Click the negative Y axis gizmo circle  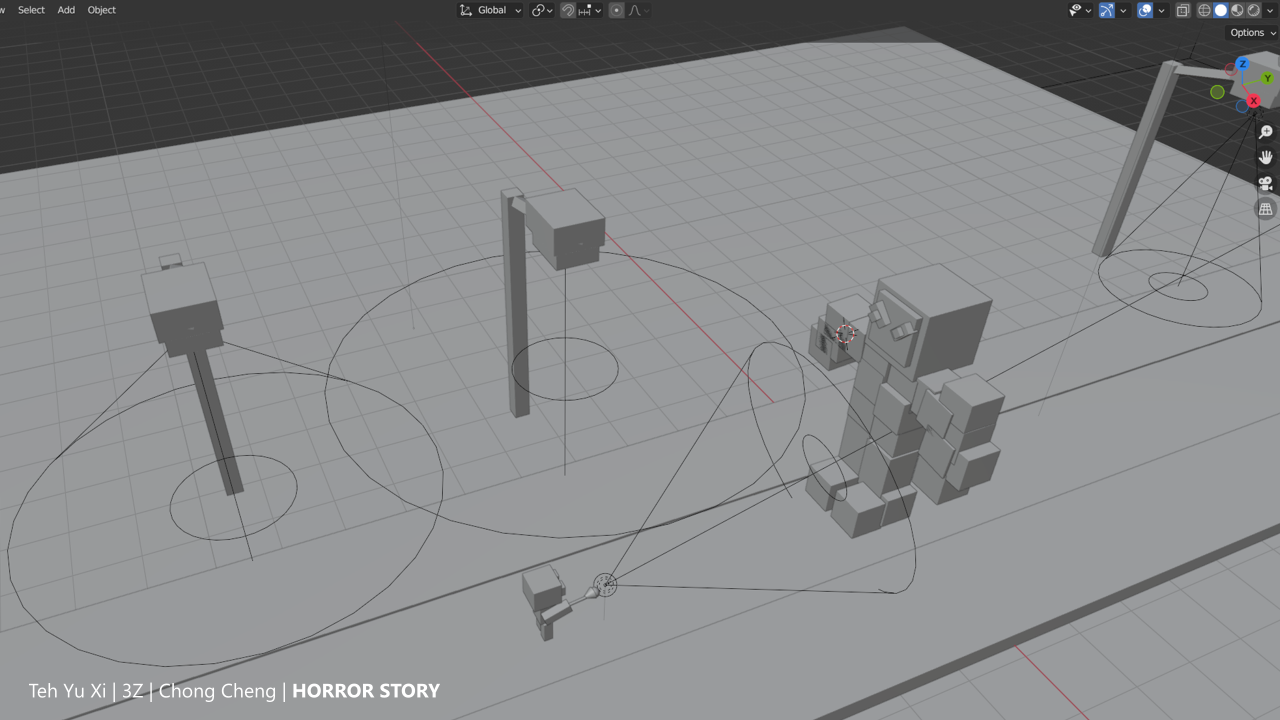pos(1217,92)
